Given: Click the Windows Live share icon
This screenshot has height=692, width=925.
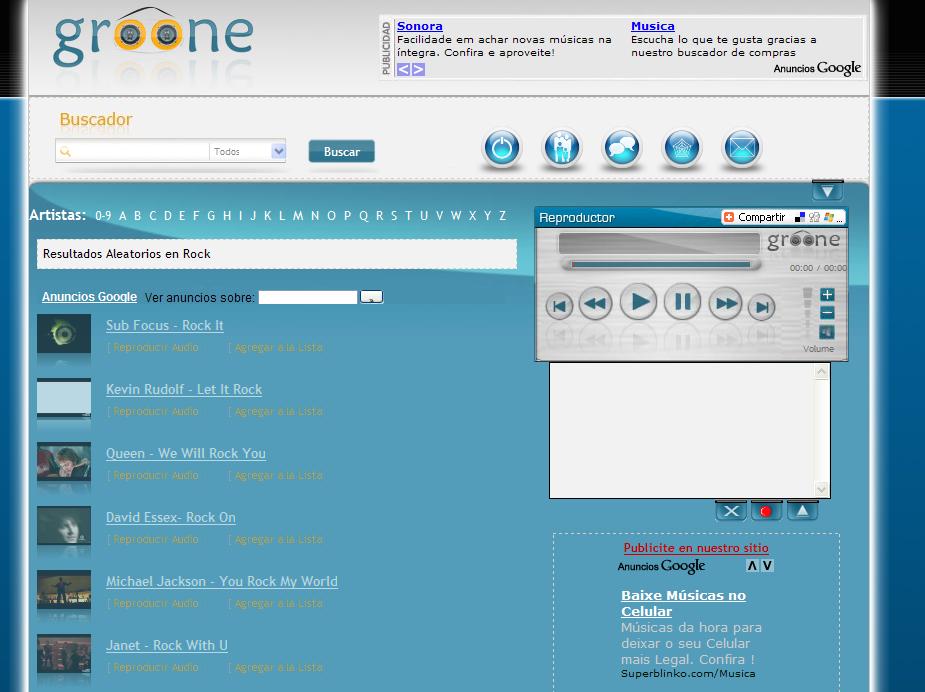Looking at the screenshot, I should click(x=829, y=217).
